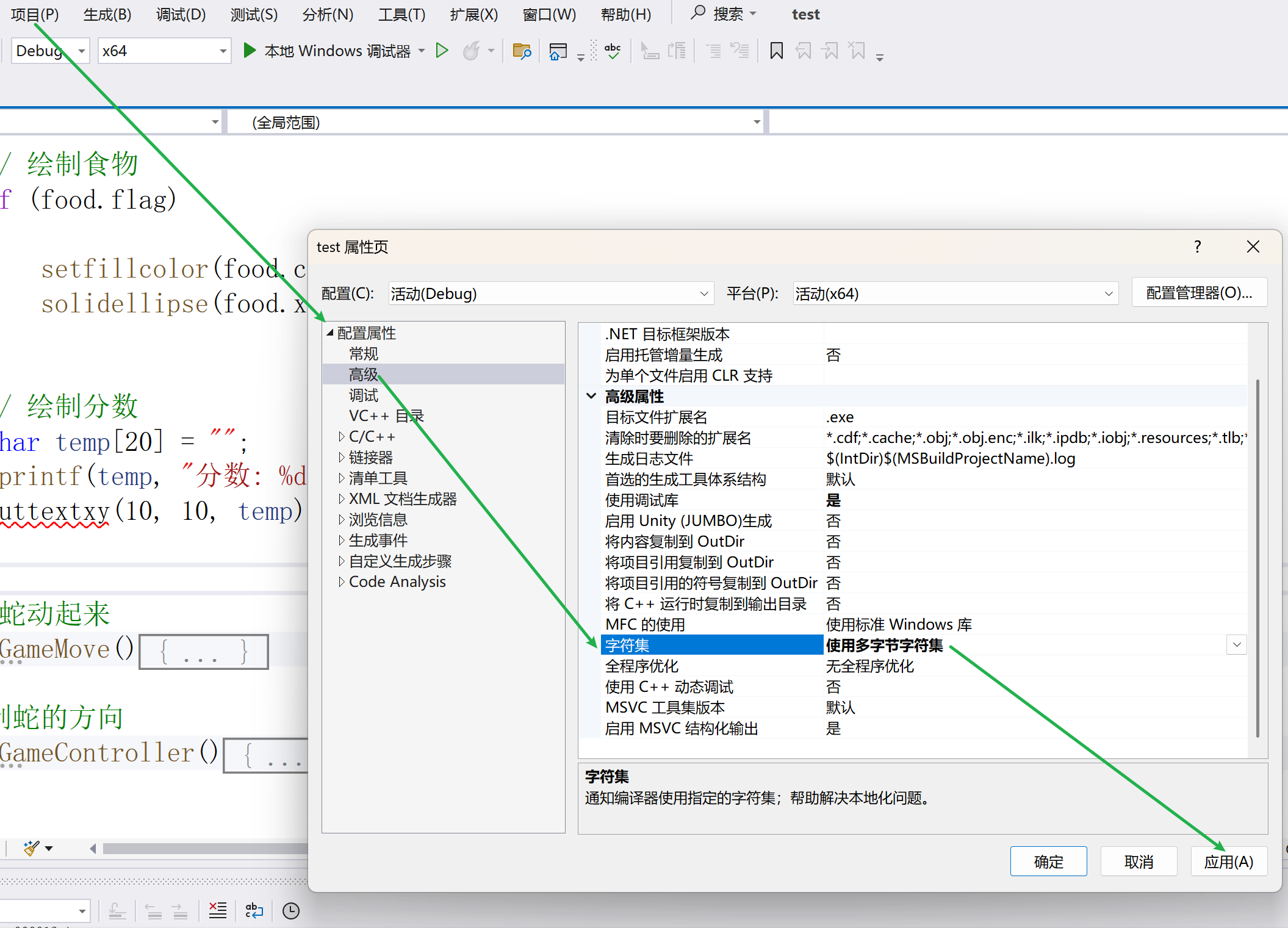Click the code cleanup broom icon
Screen dimensions: 1288x928
click(31, 848)
